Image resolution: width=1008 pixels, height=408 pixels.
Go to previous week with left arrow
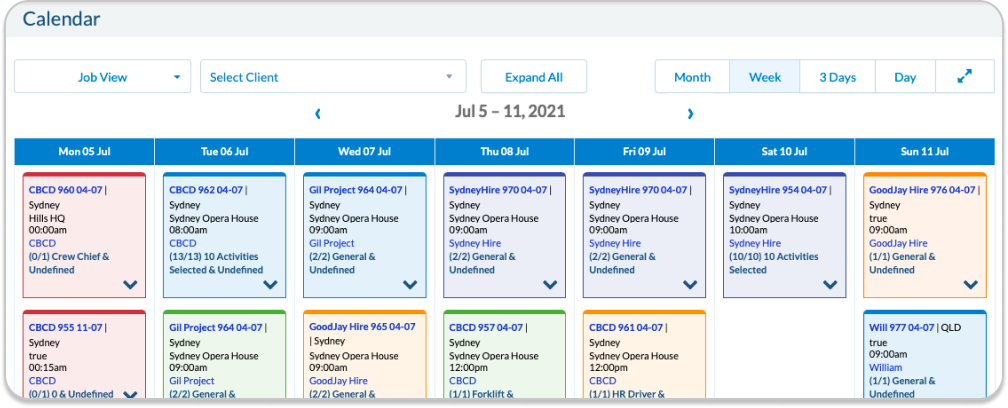pos(318,114)
